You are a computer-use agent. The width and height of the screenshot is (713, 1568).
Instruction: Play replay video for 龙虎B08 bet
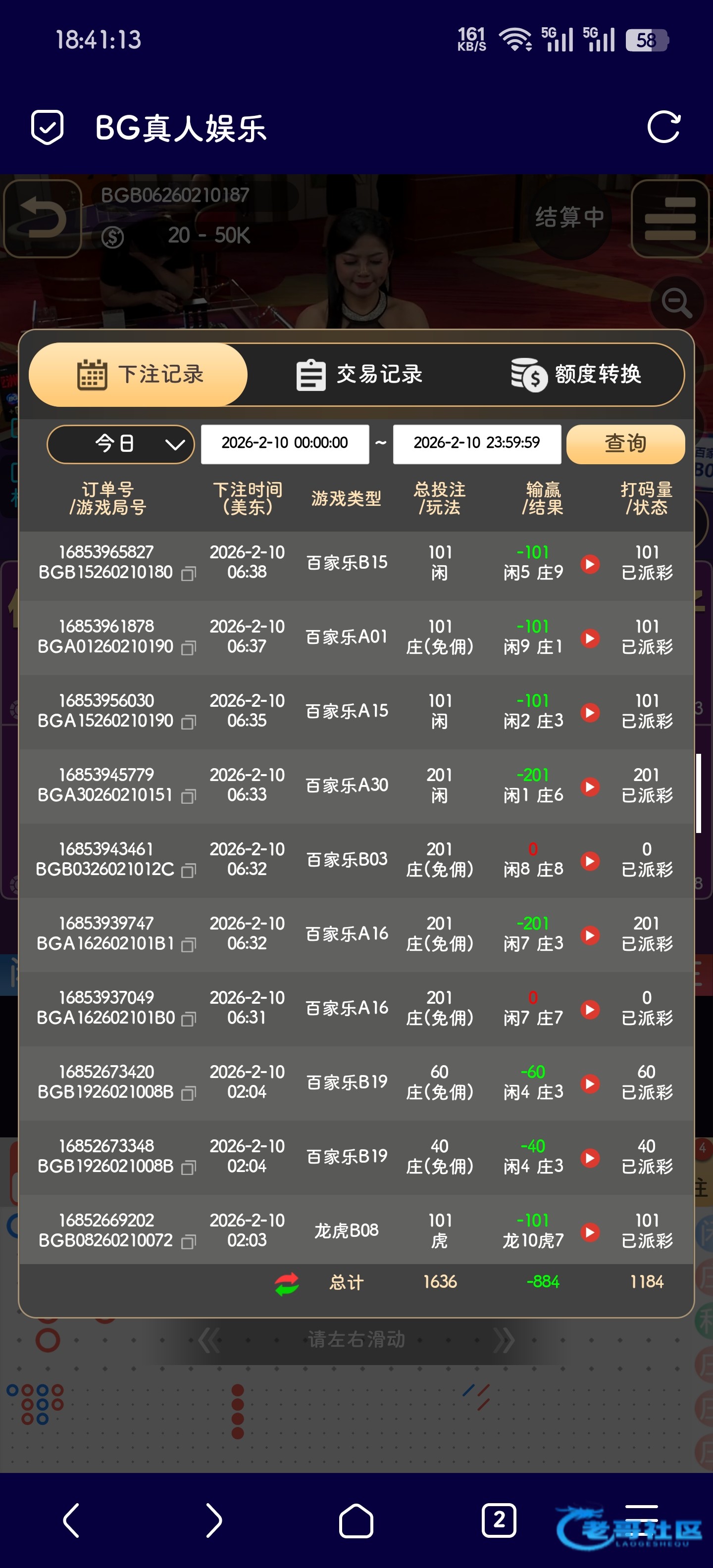pyautogui.click(x=589, y=1232)
